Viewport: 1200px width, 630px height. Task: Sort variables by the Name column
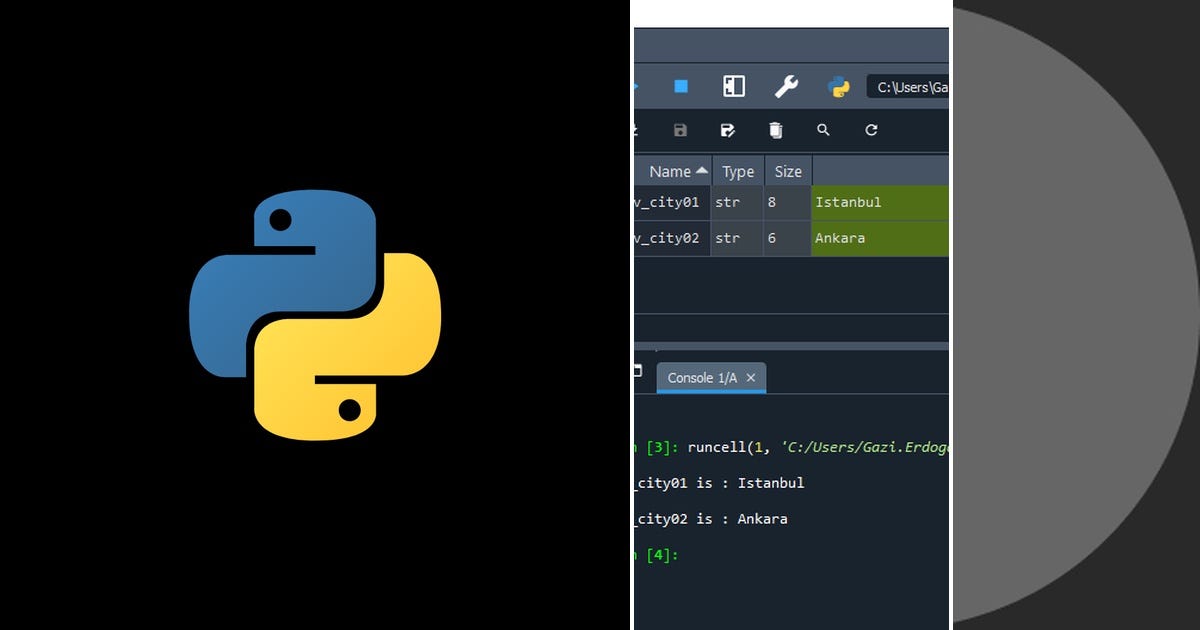[672, 171]
